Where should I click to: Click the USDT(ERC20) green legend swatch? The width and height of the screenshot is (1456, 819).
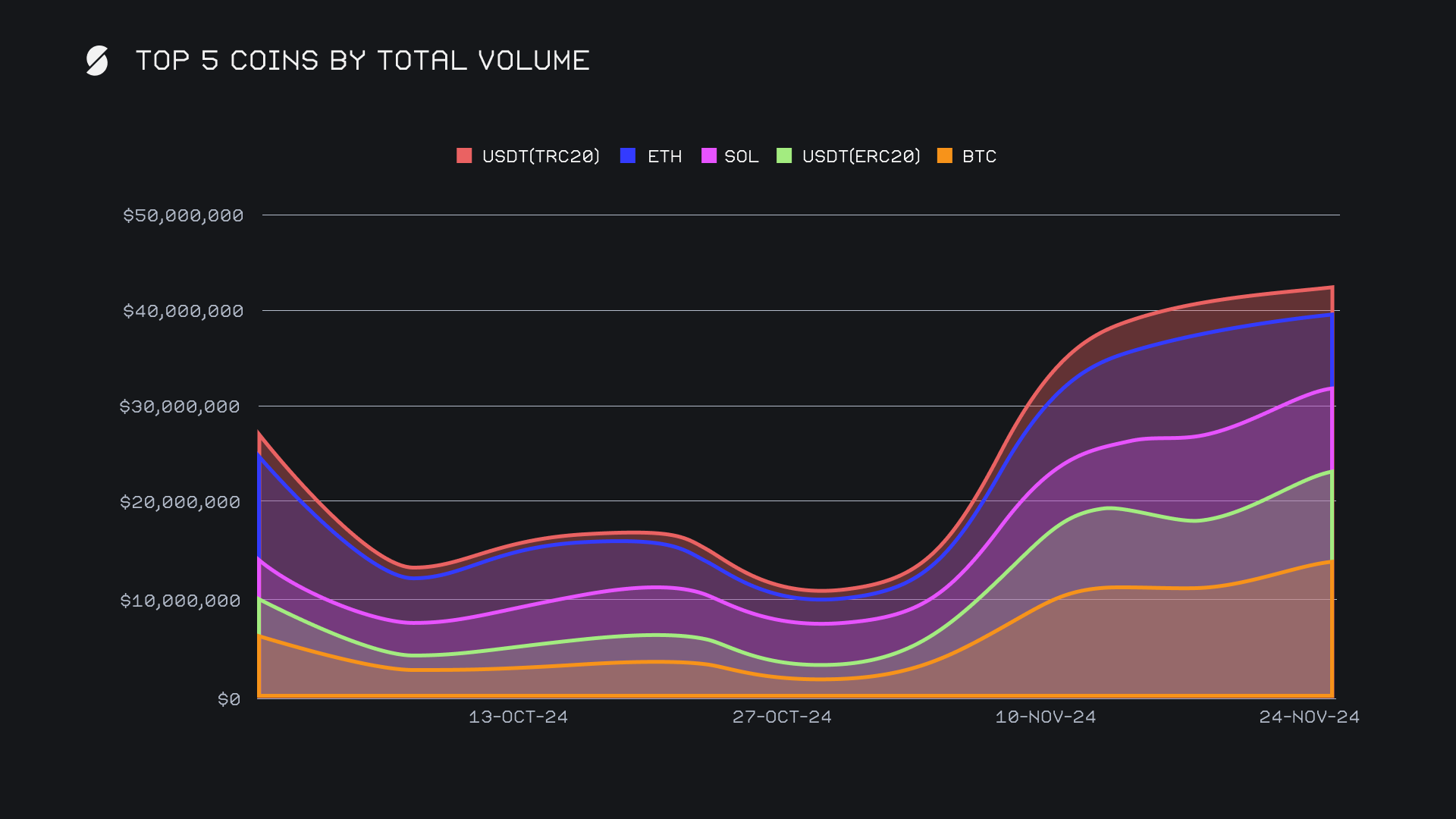(x=784, y=156)
